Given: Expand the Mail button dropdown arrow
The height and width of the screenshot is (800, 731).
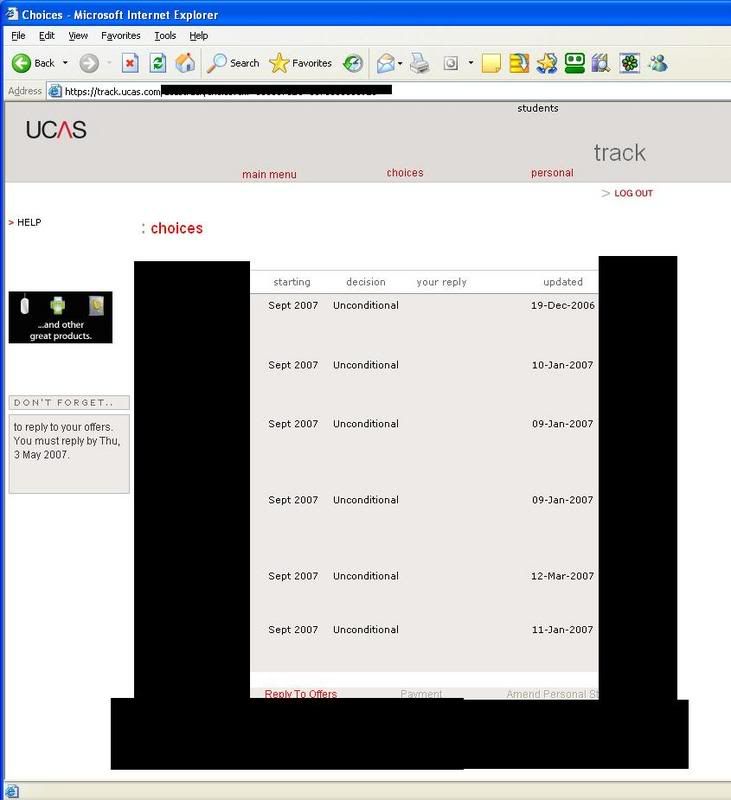Looking at the screenshot, I should 400,63.
